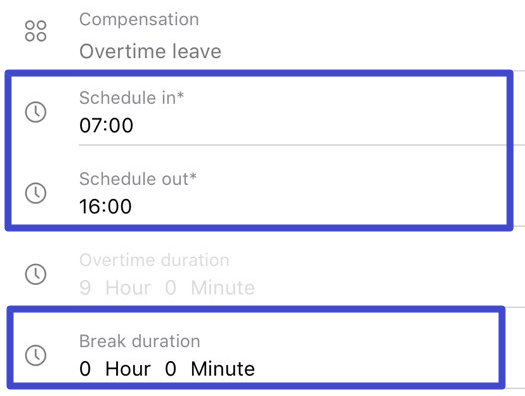The image size is (525, 396).
Task: Click the word Hour under Break duration
Action: (x=128, y=369)
